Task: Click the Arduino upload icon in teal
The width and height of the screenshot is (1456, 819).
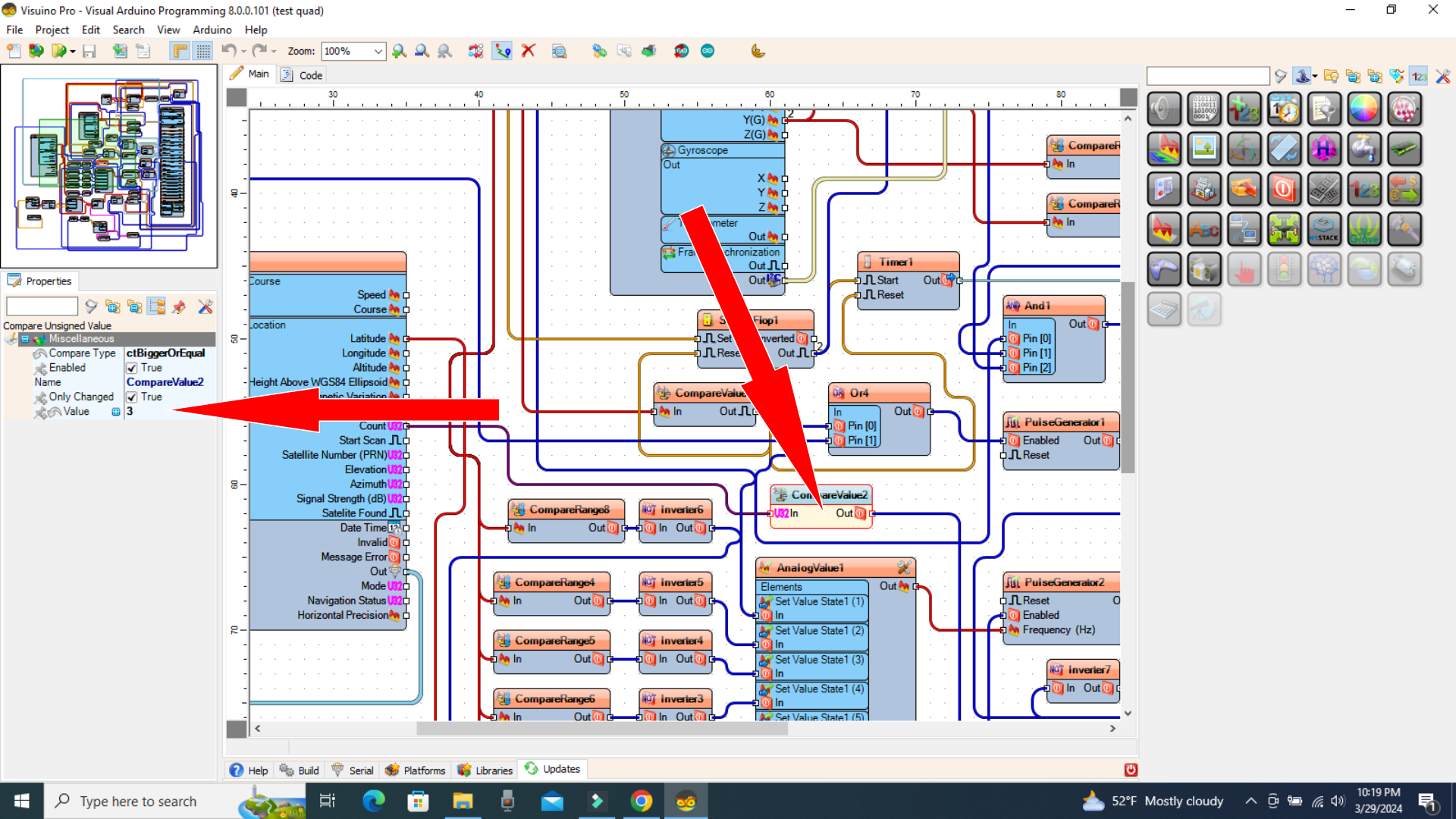Action: coord(708,51)
